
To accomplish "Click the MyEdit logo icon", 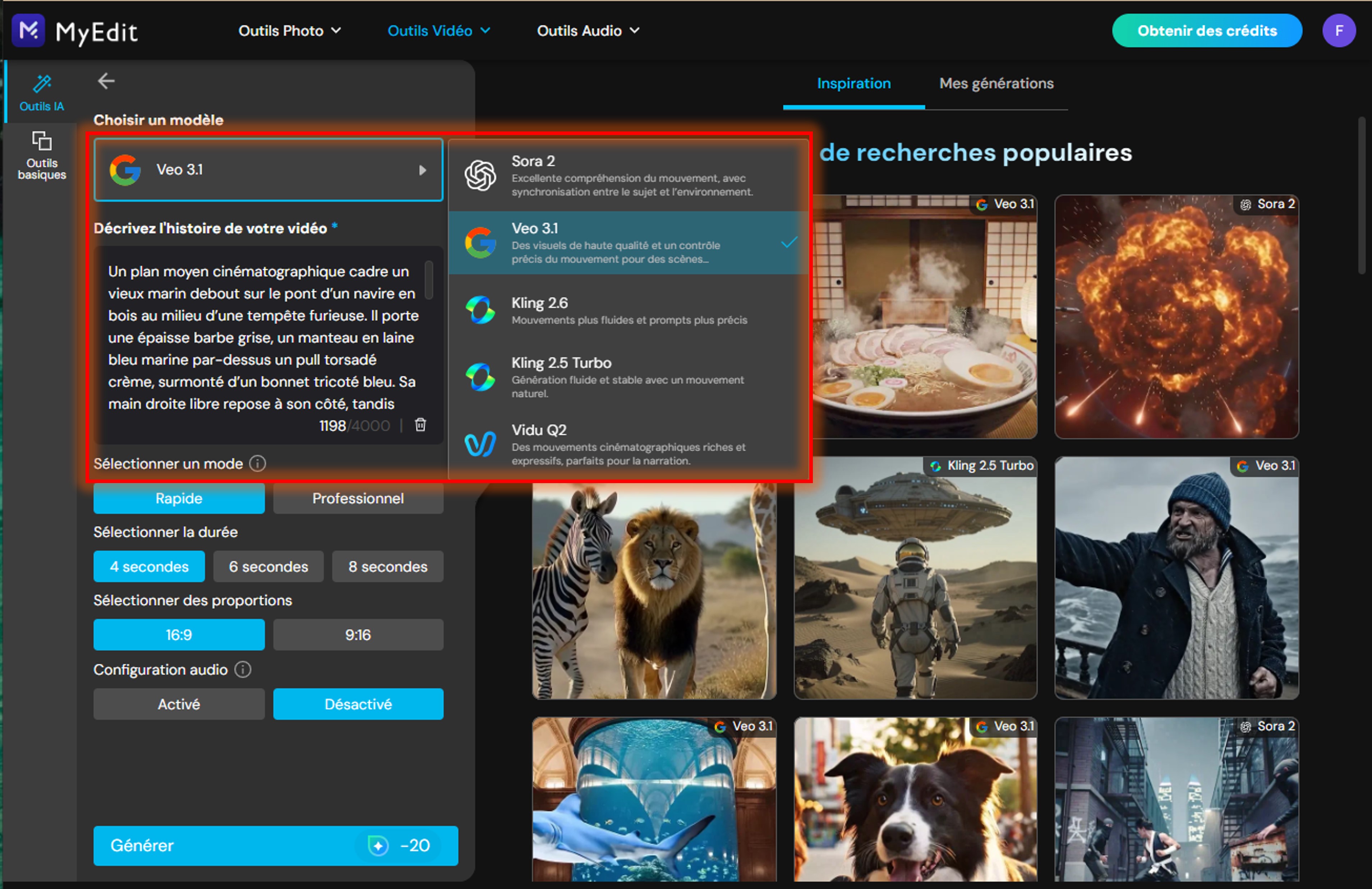I will [x=28, y=30].
